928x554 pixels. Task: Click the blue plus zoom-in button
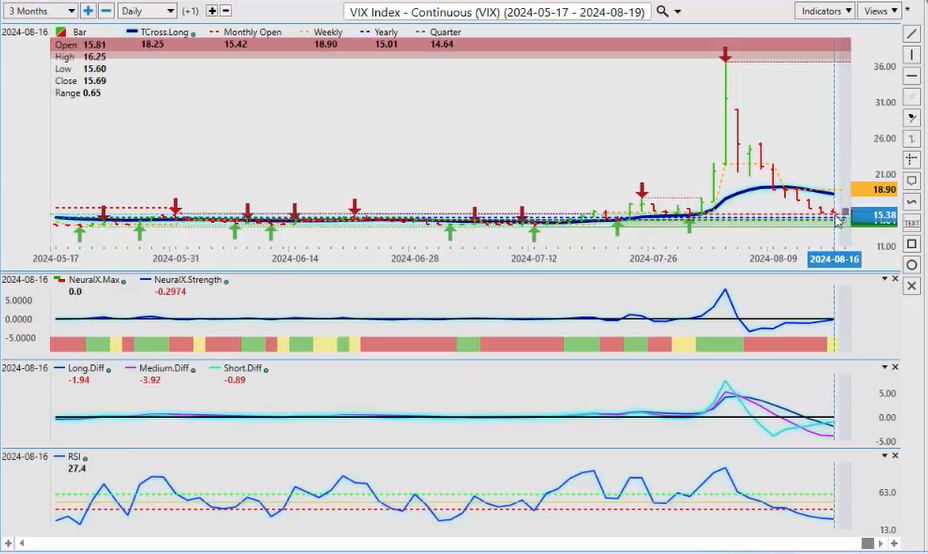tap(88, 11)
